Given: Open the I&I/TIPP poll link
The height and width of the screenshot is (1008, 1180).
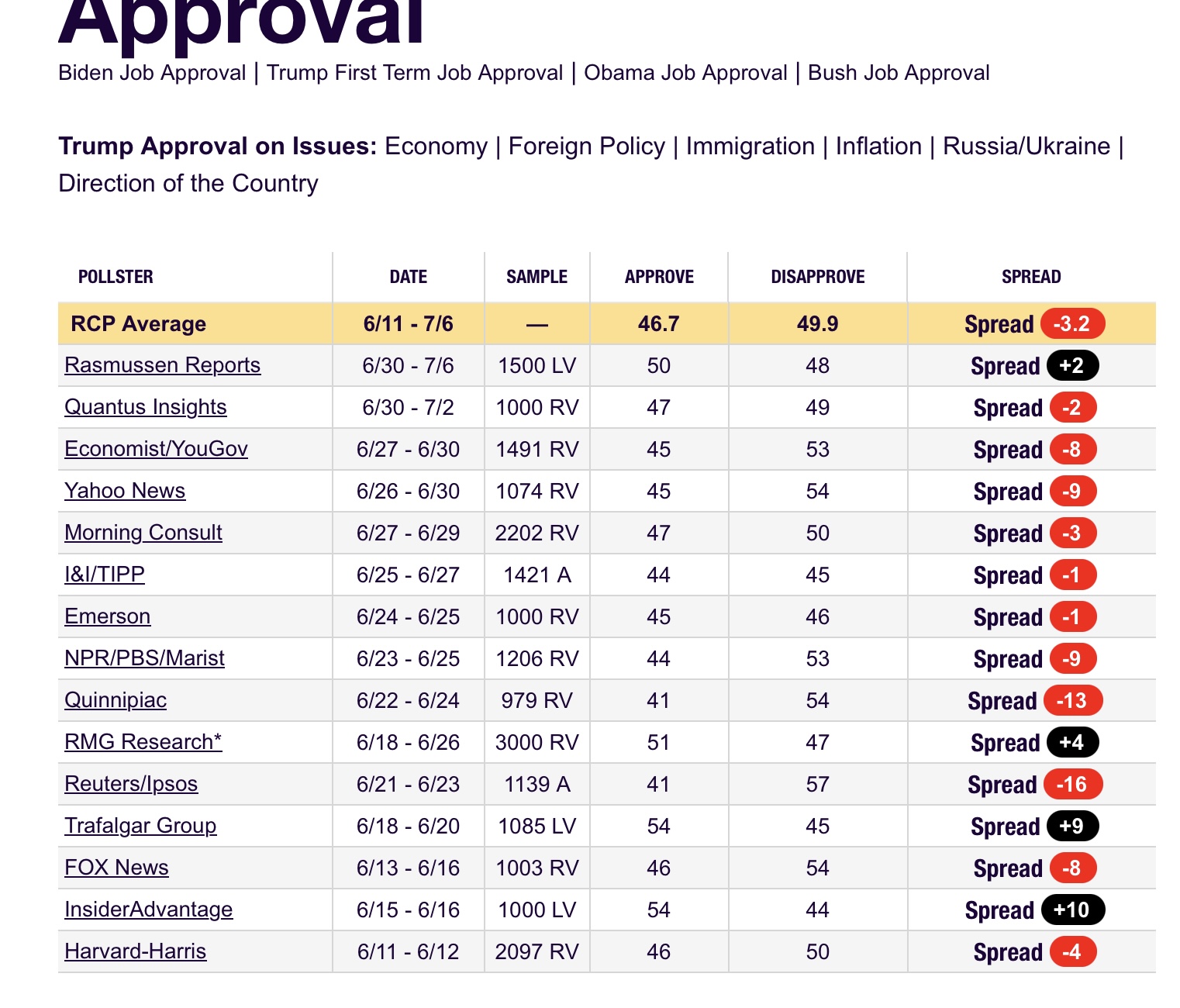Looking at the screenshot, I should pos(105,575).
